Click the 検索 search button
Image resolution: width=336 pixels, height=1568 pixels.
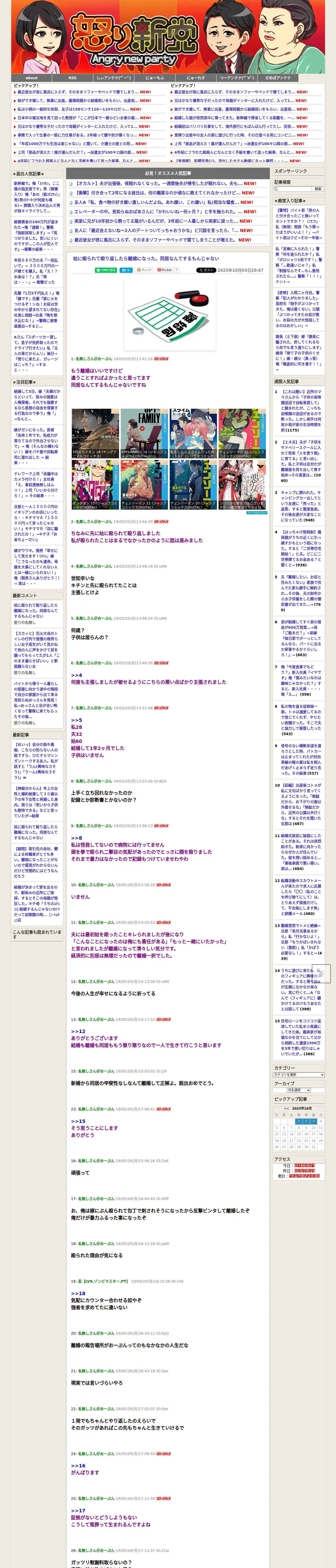point(318,189)
